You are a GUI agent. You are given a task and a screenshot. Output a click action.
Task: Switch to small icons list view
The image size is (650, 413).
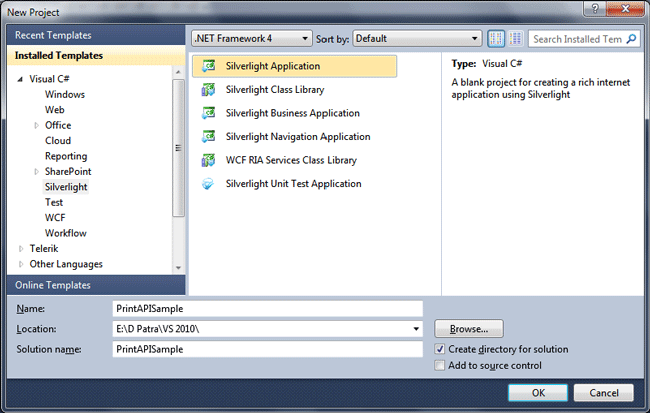tap(515, 39)
